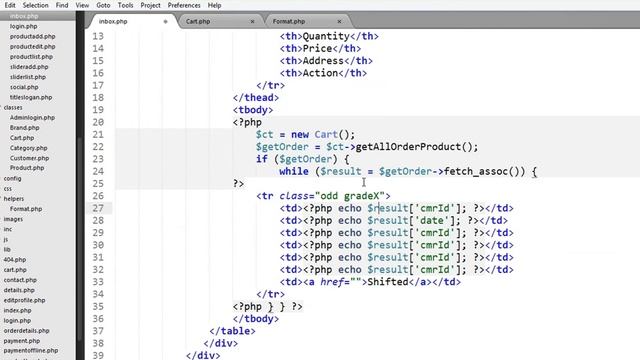Click the 'Shifted' link text in code
Screen dimensions: 640x360
(x=388, y=282)
